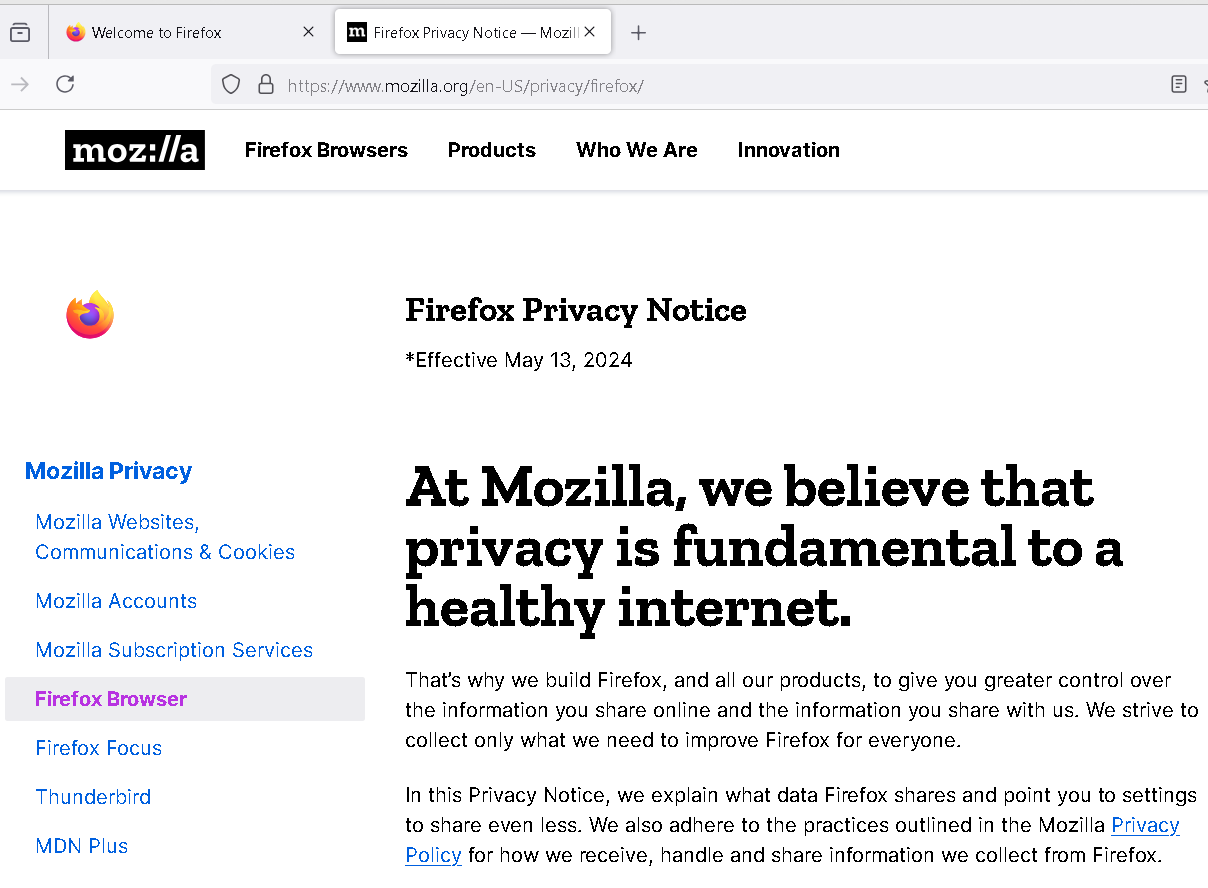Open the Who We Are menu
Screen dimensions: 1208x888
636,150
